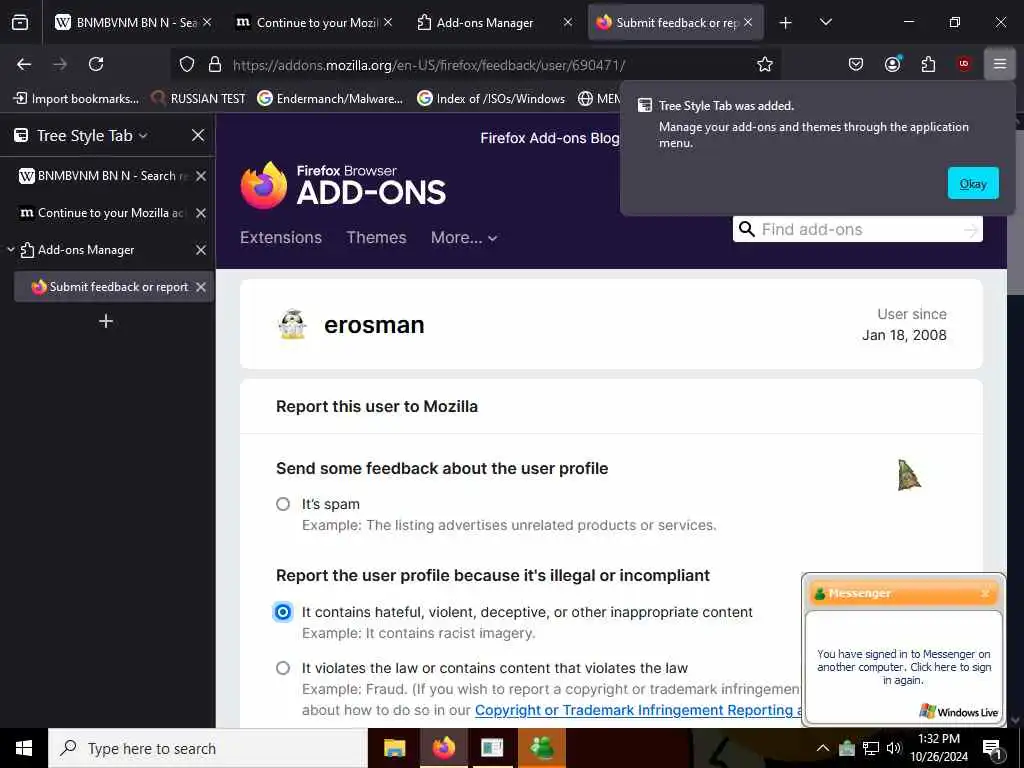The image size is (1024, 768).
Task: Open Firefox Add-ons Blog link
Action: point(549,138)
